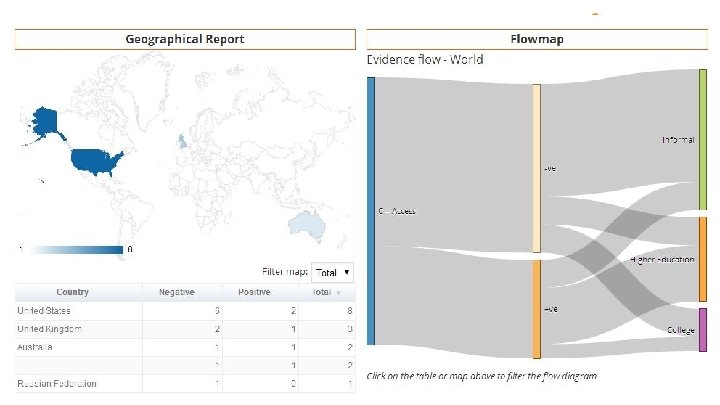Click United Kingdom Total value cell
Viewport: 720px width, 405px height.
point(327,329)
